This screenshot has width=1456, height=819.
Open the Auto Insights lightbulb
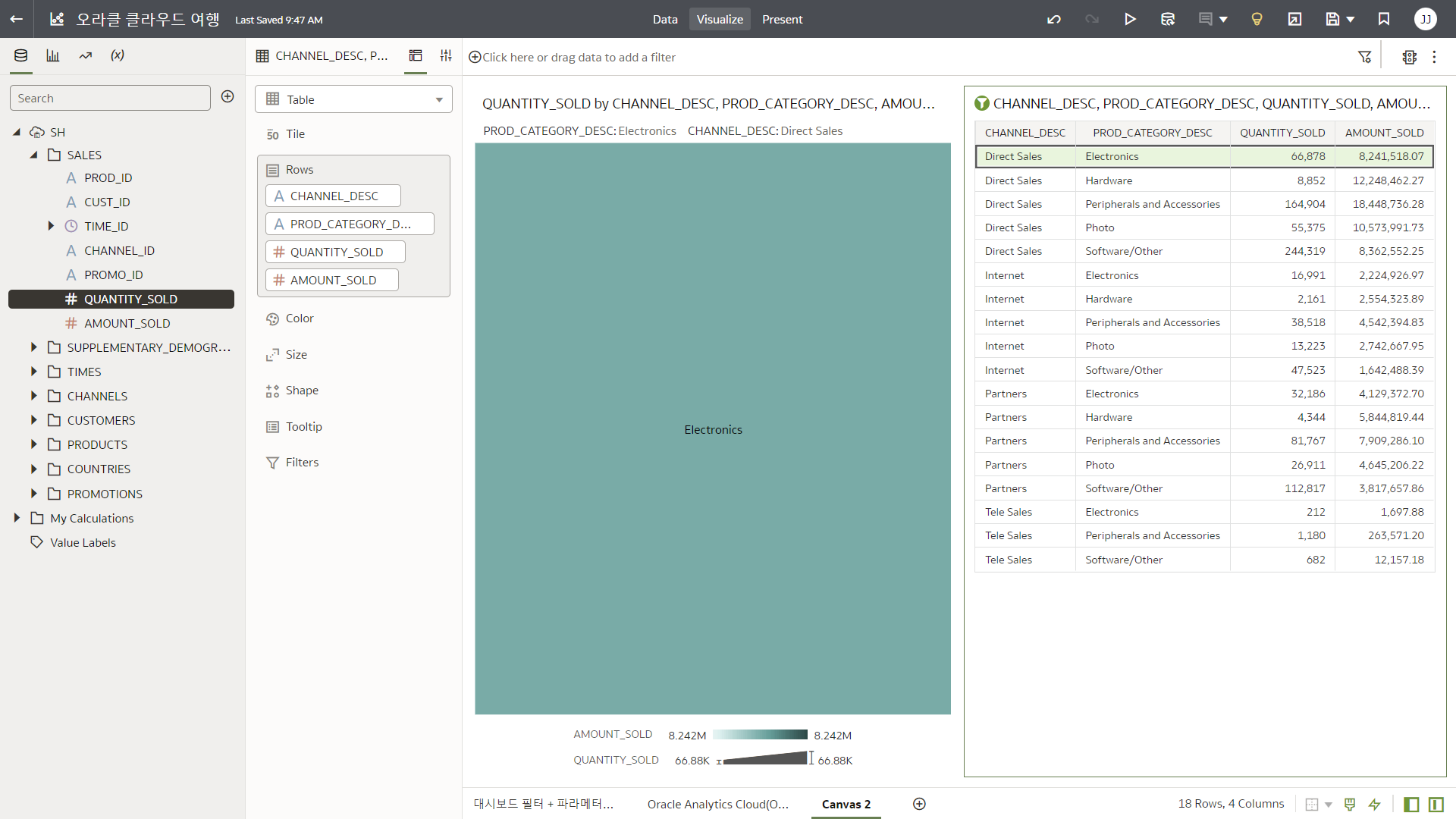[x=1257, y=19]
